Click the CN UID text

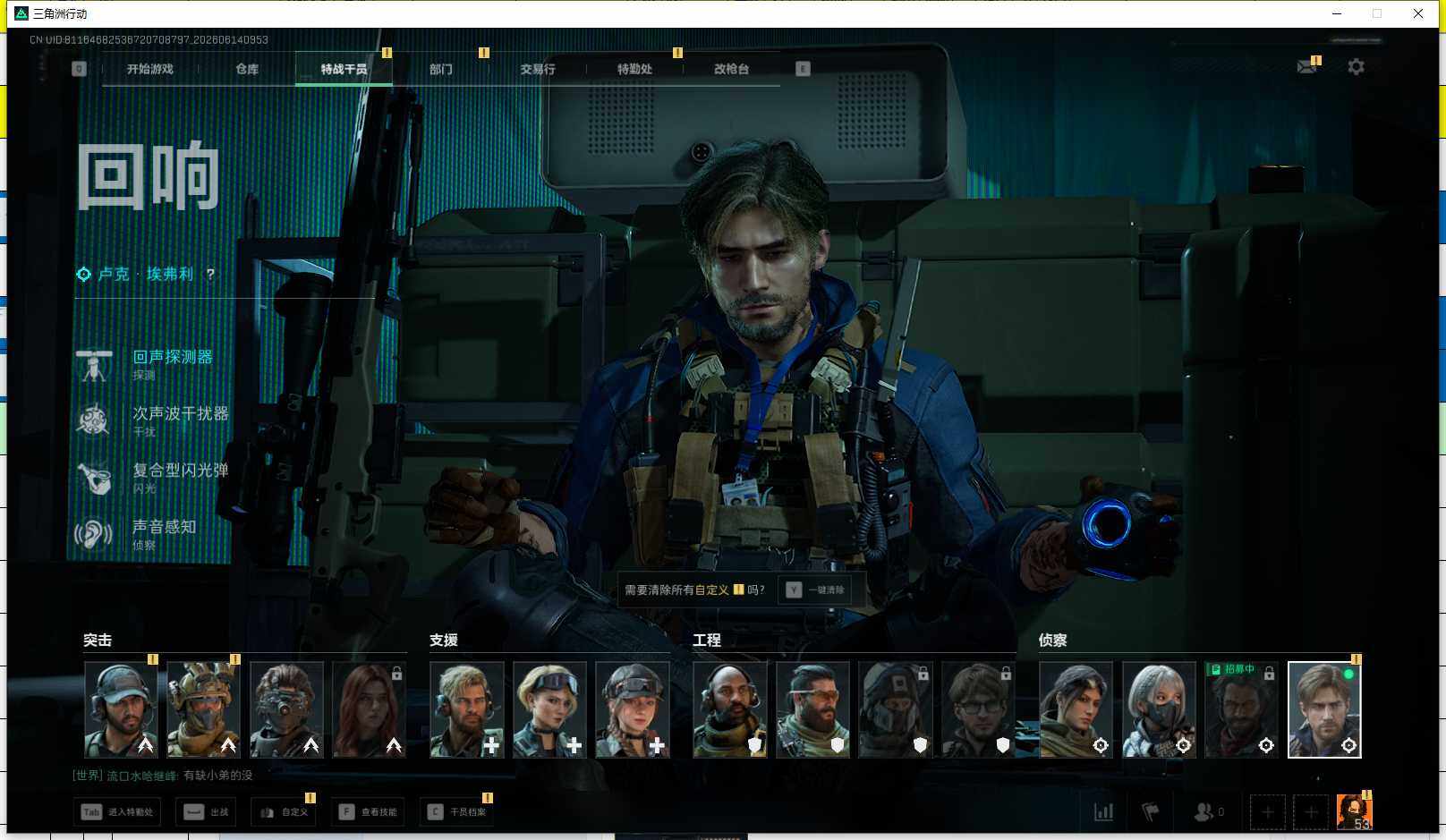point(149,40)
